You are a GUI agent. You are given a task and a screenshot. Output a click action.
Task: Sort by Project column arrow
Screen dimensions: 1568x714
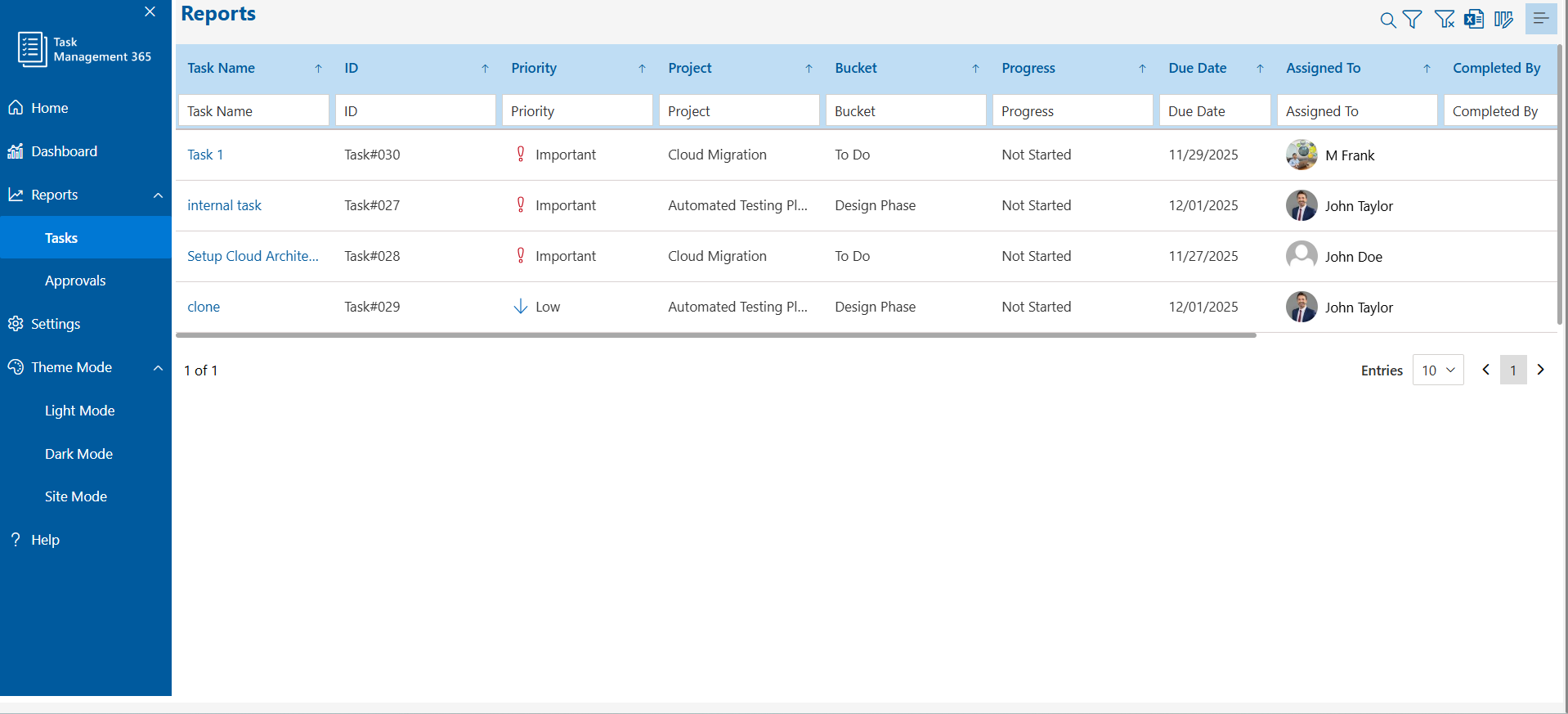809,69
